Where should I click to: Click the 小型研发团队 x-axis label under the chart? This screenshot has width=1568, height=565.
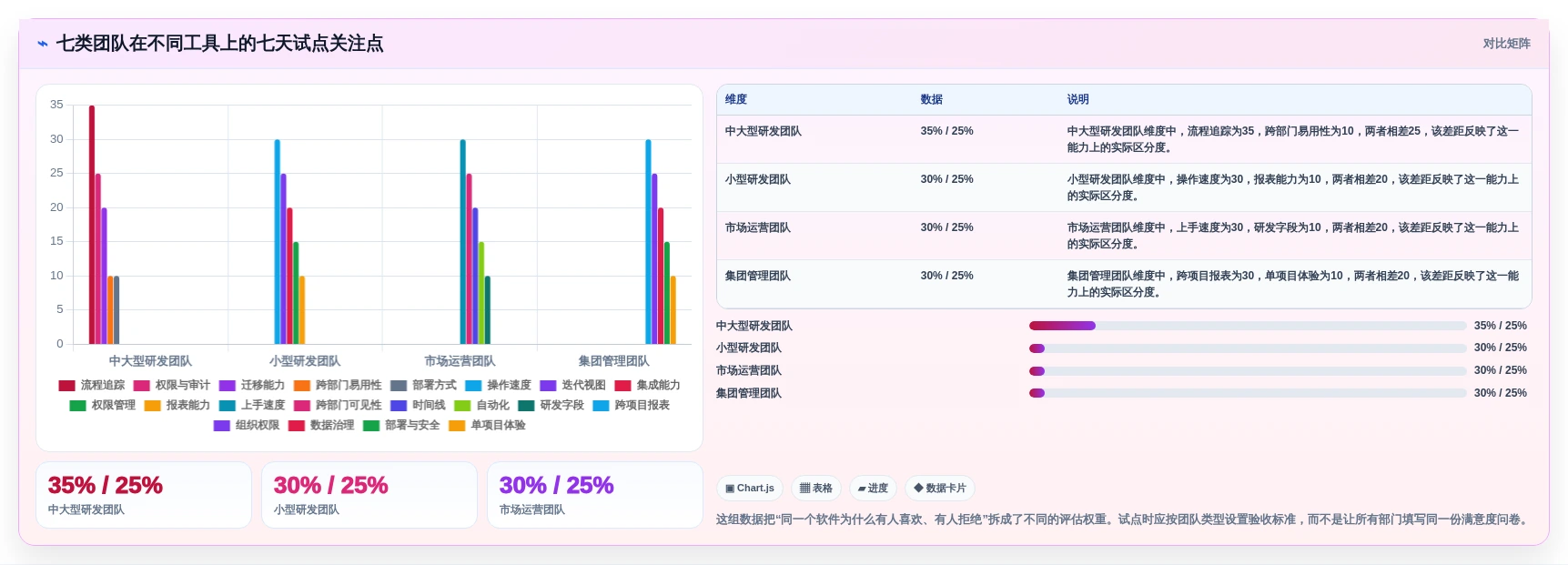[x=305, y=361]
